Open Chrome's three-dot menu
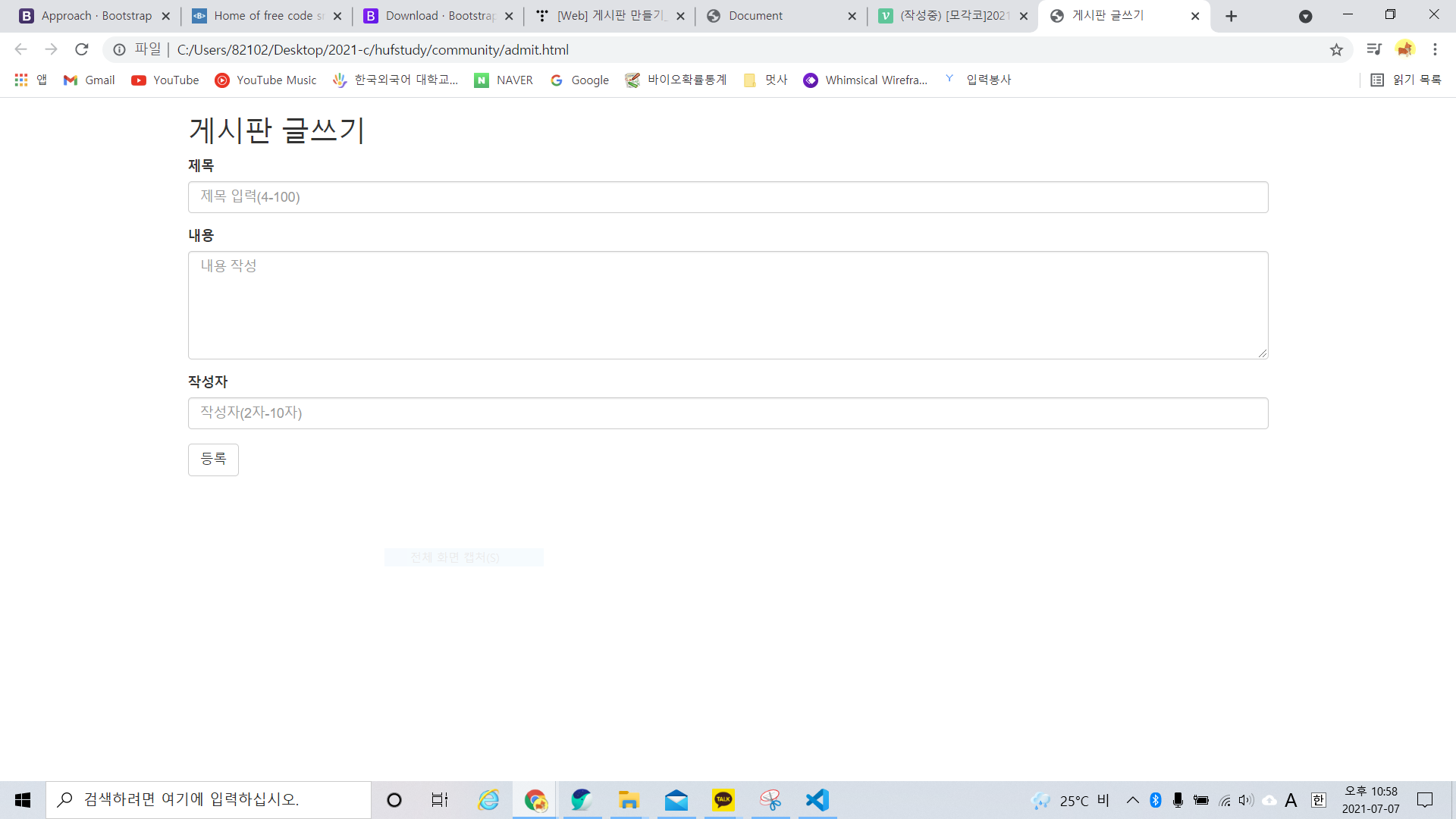Image resolution: width=1456 pixels, height=819 pixels. [1435, 49]
